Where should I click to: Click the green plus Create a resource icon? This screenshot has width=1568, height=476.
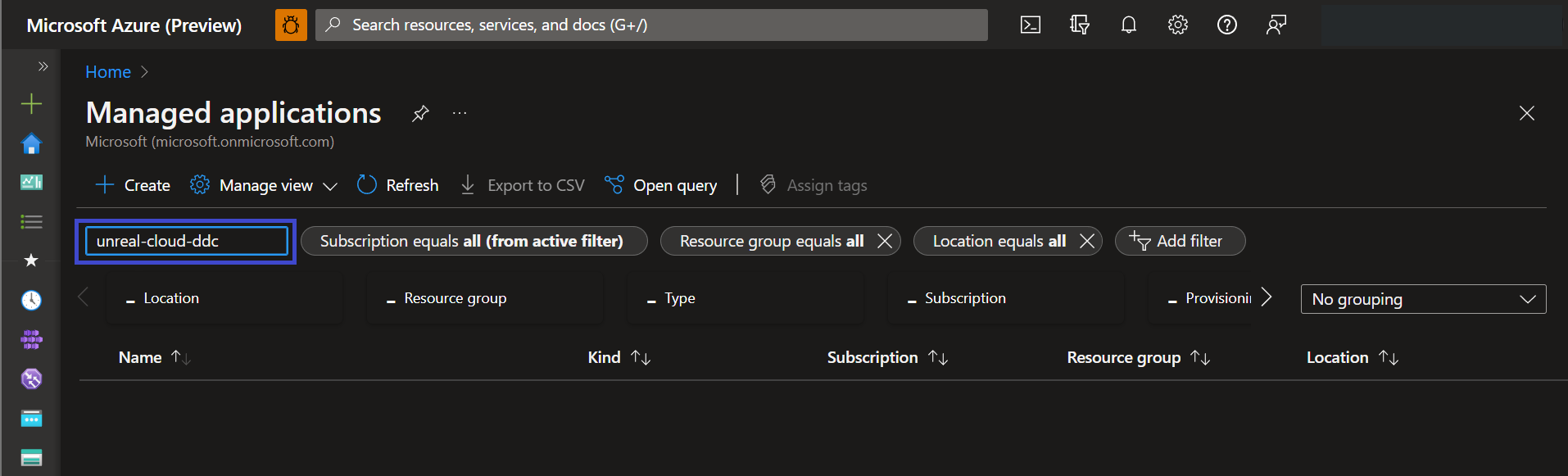coord(31,103)
